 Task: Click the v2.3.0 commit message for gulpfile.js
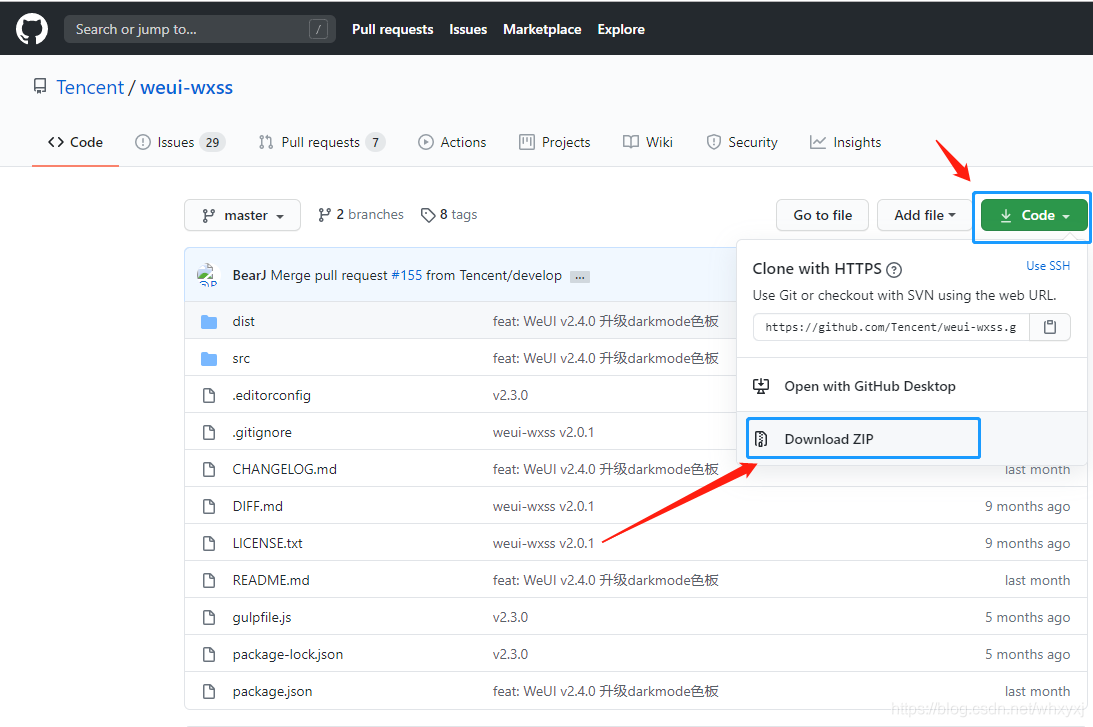pyautogui.click(x=510, y=617)
